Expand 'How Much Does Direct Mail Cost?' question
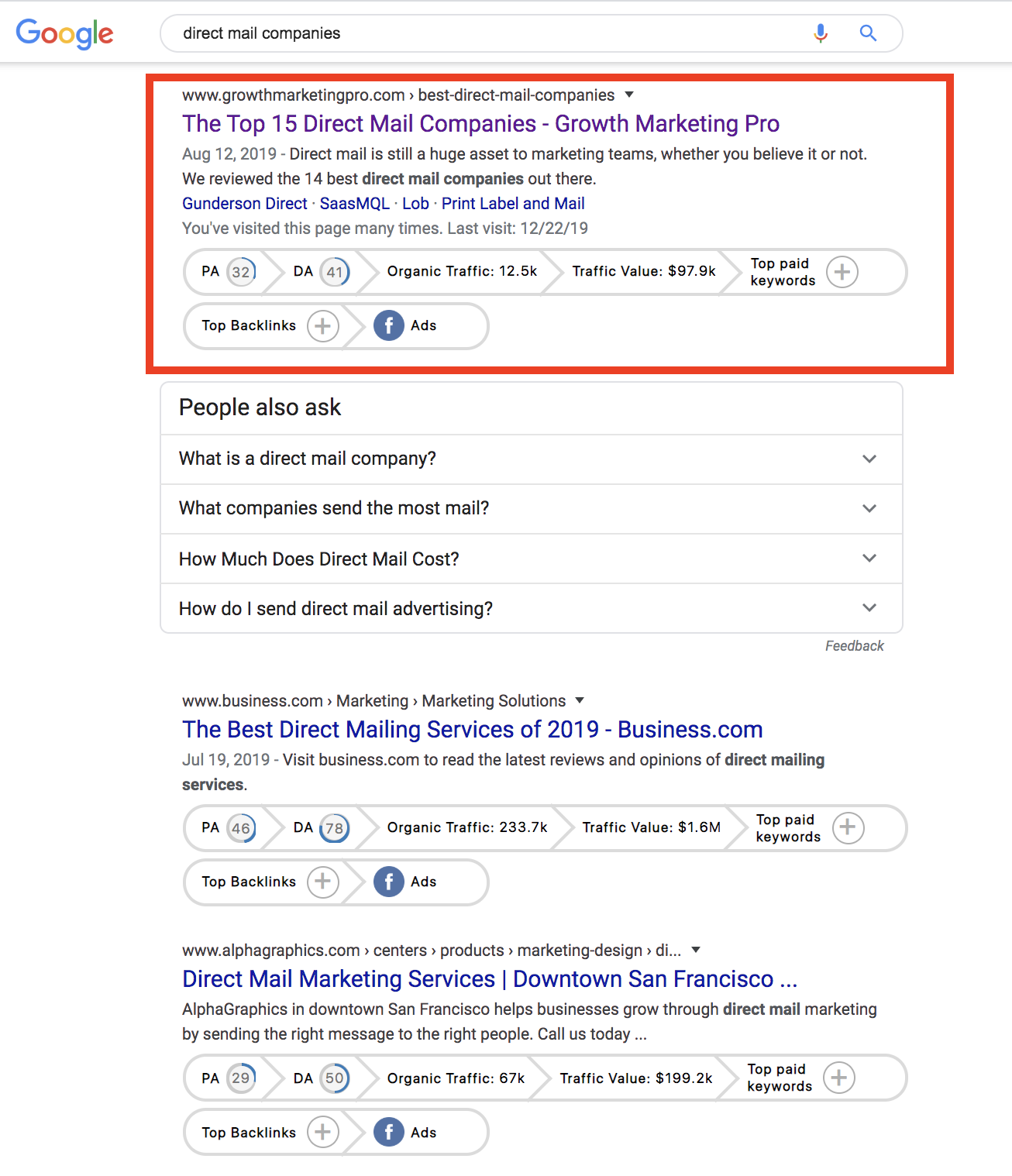The image size is (1012, 1176). [532, 559]
